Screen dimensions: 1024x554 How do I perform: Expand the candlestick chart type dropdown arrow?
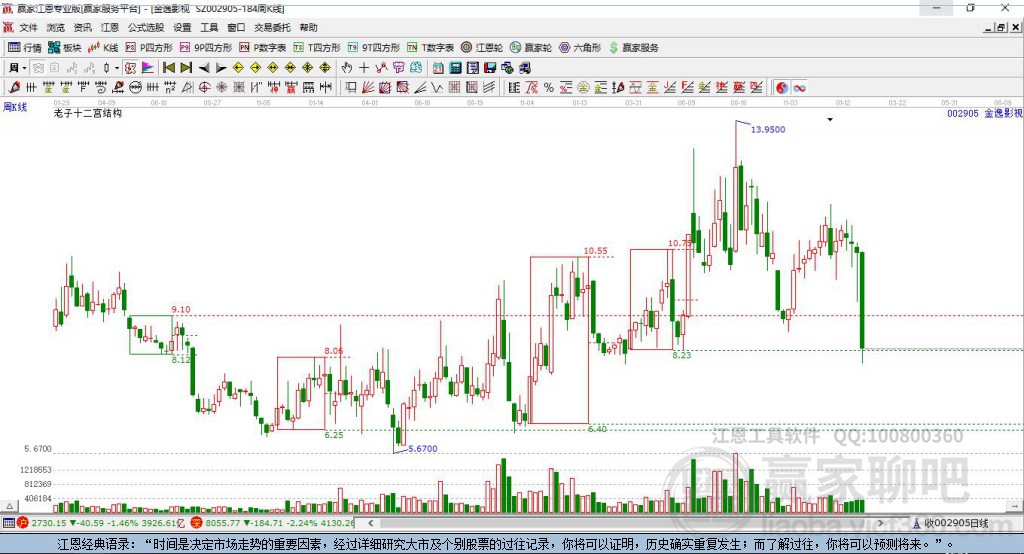(x=117, y=68)
